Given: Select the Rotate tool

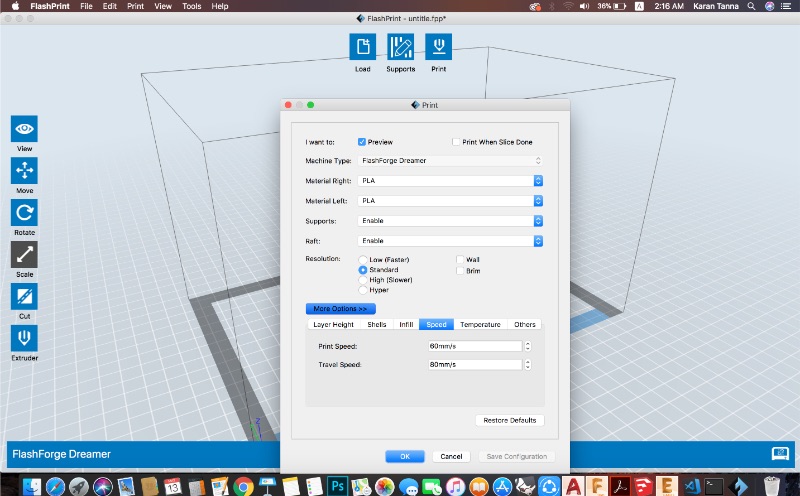Looking at the screenshot, I should coord(24,212).
